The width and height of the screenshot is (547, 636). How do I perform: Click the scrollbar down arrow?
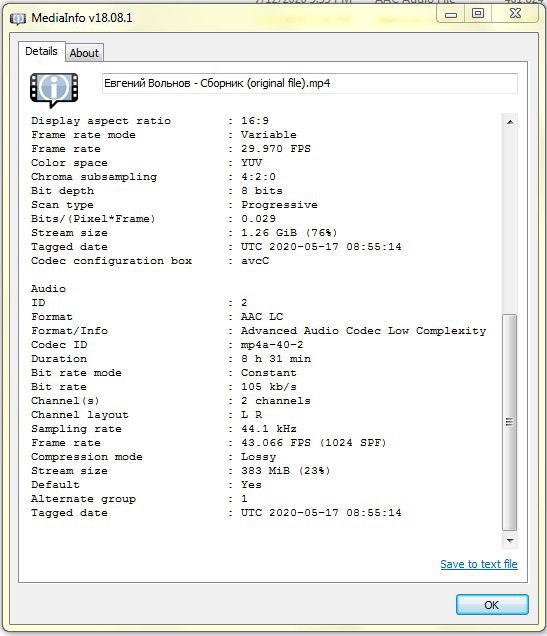pyautogui.click(x=510, y=541)
